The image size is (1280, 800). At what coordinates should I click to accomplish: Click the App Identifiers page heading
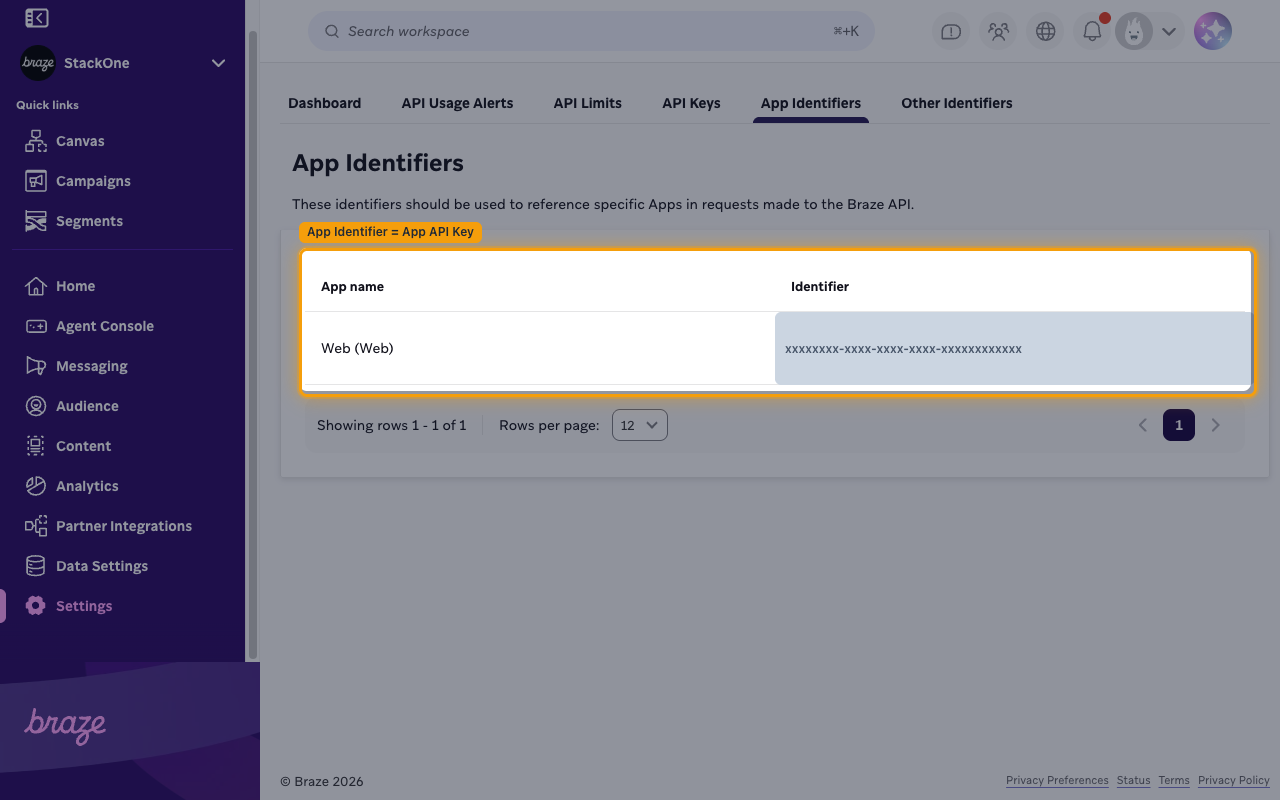[378, 163]
